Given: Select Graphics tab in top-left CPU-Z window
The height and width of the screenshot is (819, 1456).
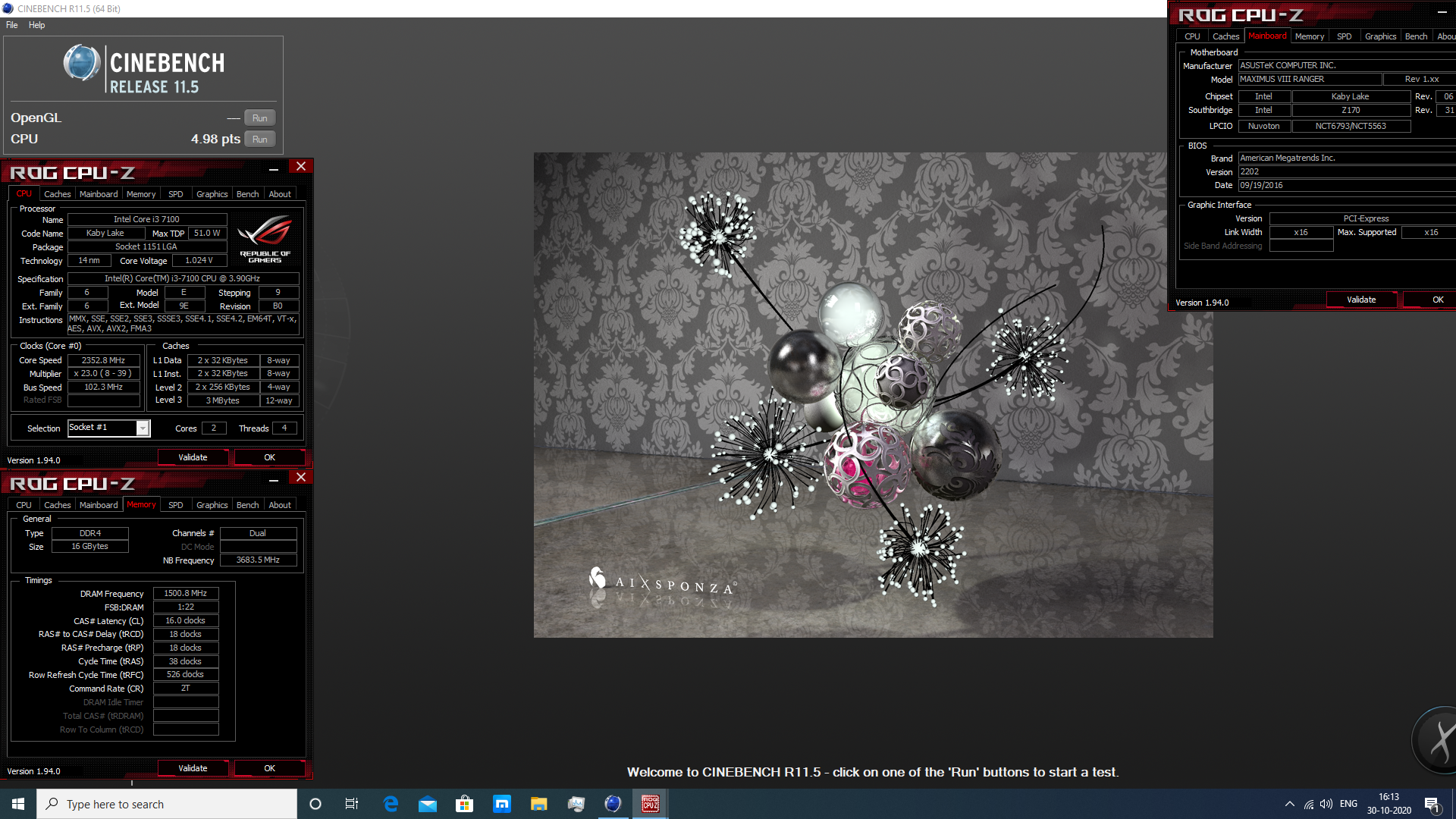Looking at the screenshot, I should click(x=212, y=194).
